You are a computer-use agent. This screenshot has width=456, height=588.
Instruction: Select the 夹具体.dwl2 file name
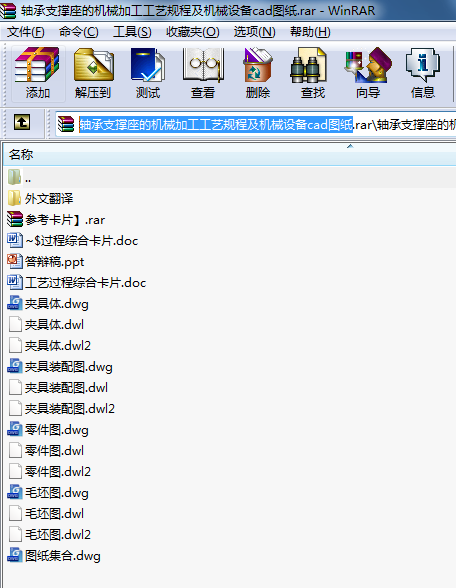(58, 345)
